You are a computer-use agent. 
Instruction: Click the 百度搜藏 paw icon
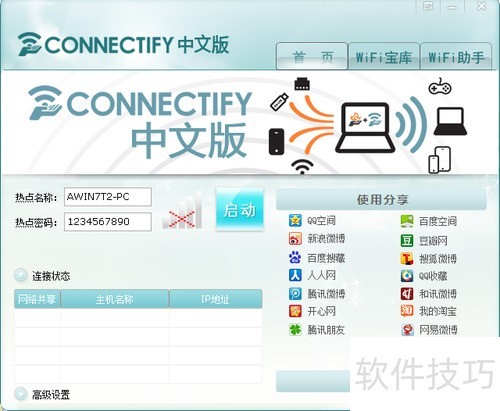point(295,257)
